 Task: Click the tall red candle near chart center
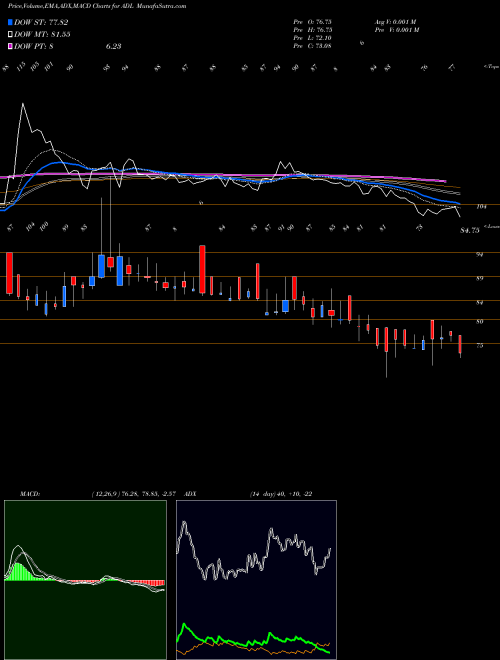coord(202,269)
